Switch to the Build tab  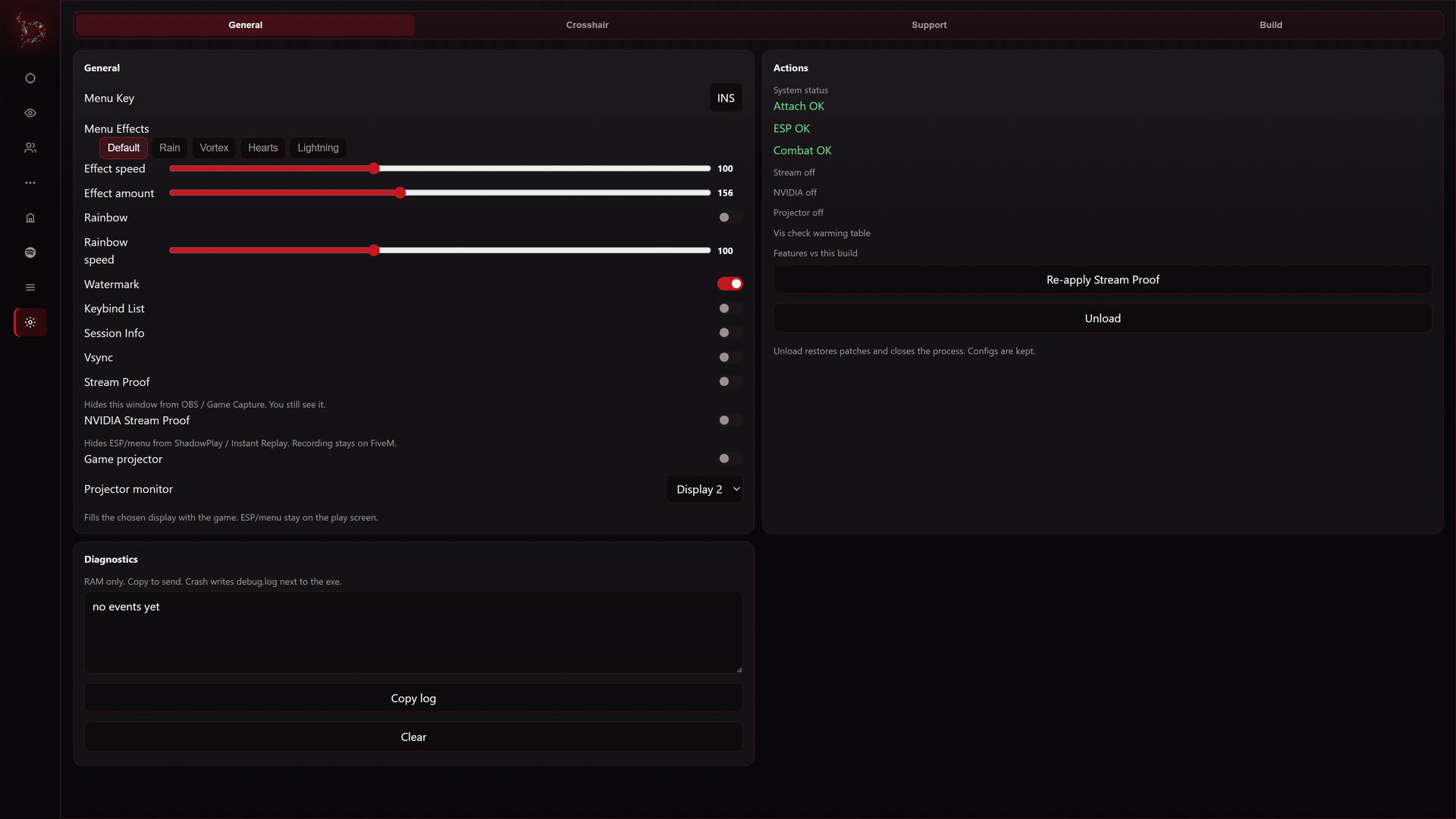tap(1271, 25)
